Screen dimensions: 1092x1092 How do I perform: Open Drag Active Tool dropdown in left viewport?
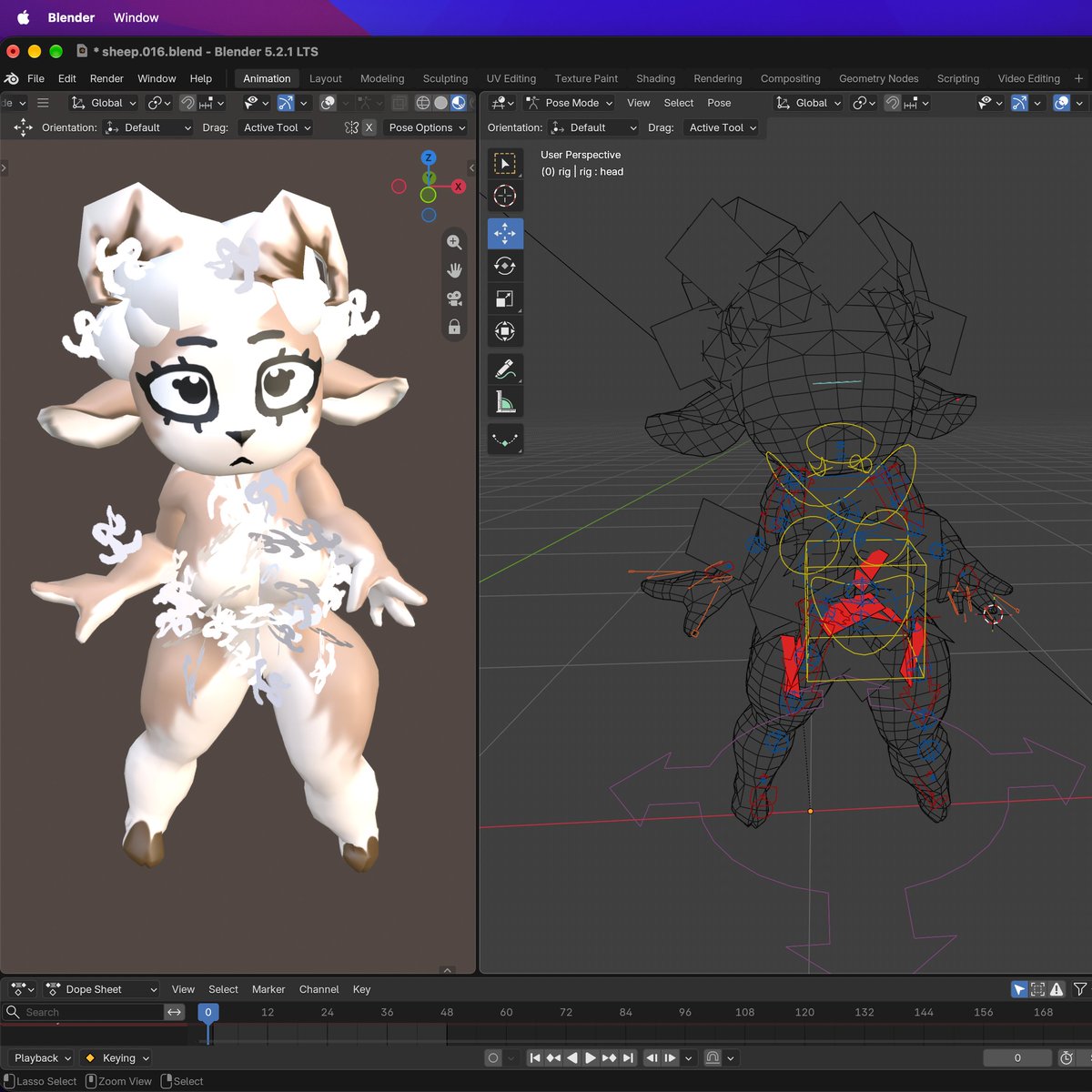(x=277, y=127)
